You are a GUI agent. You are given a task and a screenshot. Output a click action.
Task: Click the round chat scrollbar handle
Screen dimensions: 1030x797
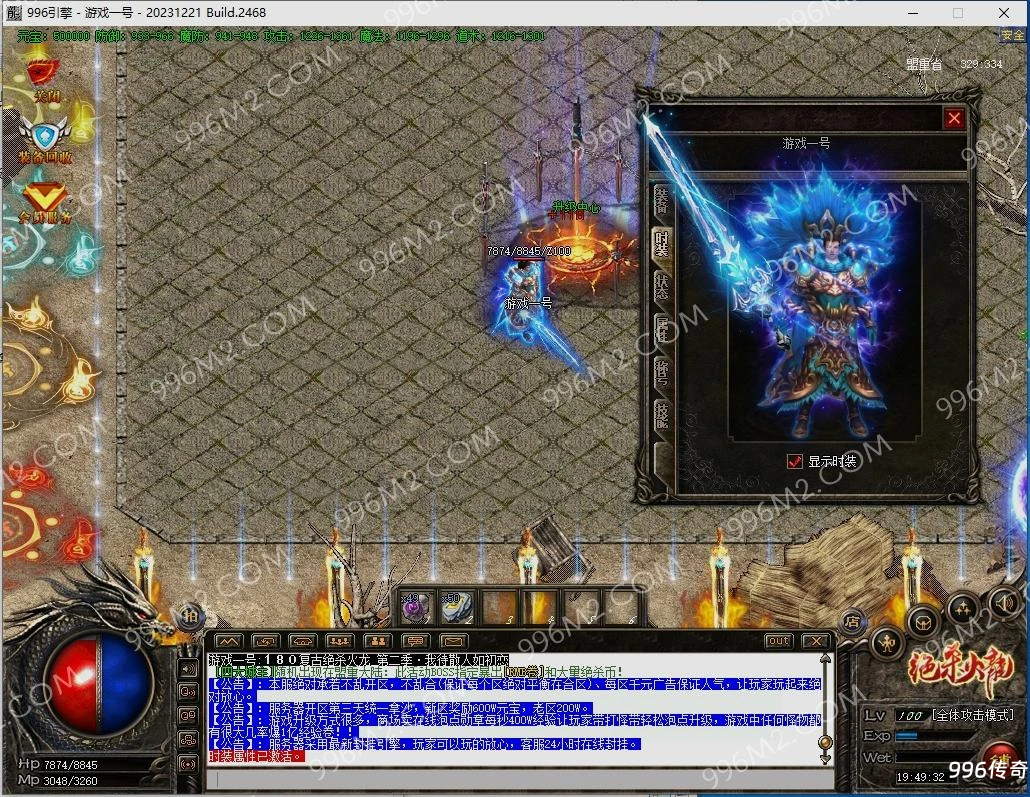825,742
